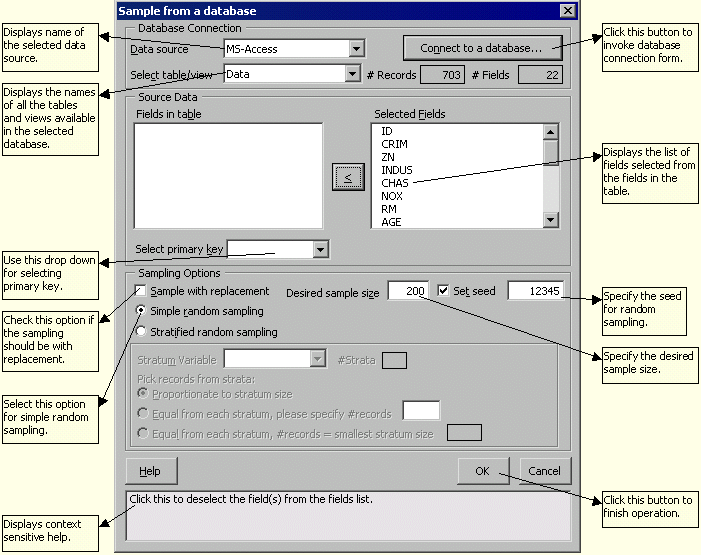Select Simple random sampling option

point(141,311)
